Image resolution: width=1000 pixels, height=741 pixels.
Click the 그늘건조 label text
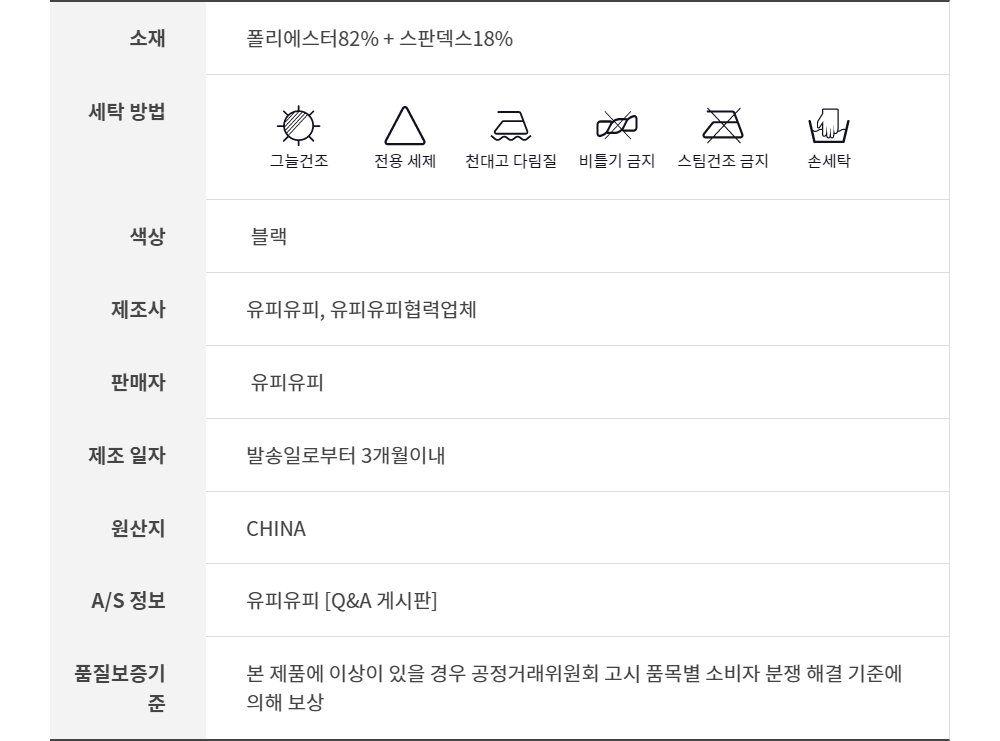[x=298, y=161]
